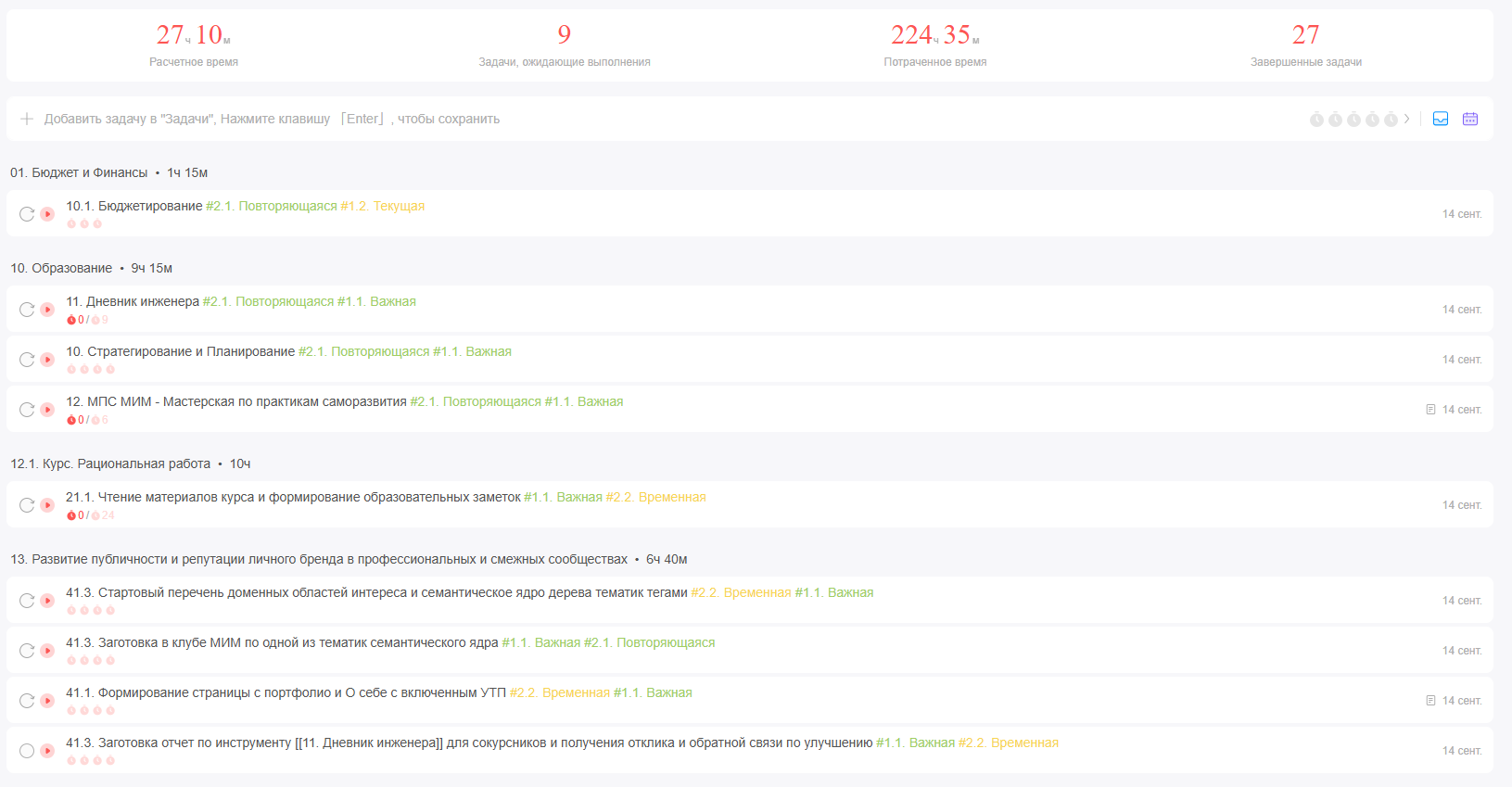Open the Завершенные задачи statistics block

click(1305, 44)
